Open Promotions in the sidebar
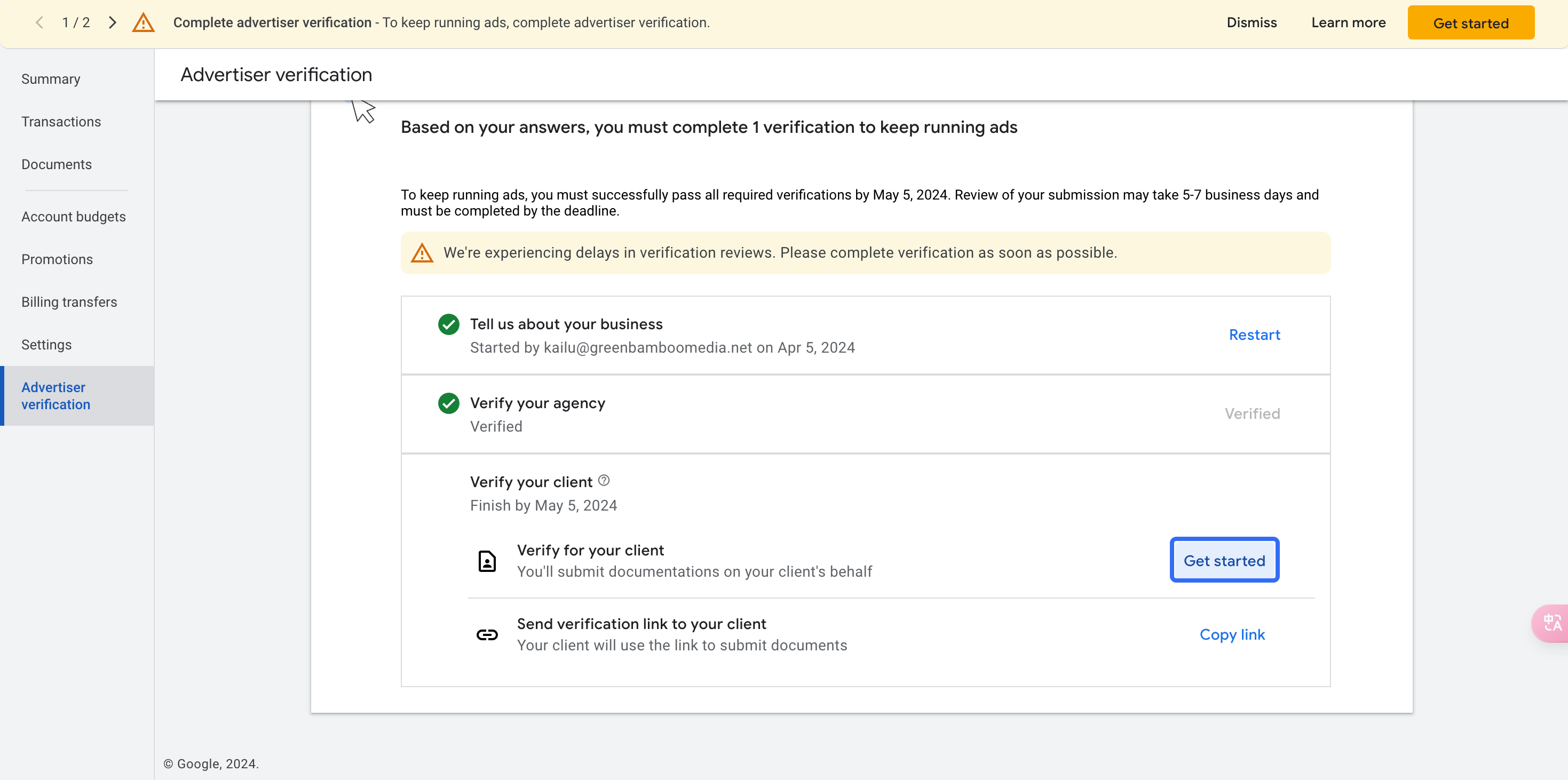This screenshot has width=1568, height=780. point(57,259)
